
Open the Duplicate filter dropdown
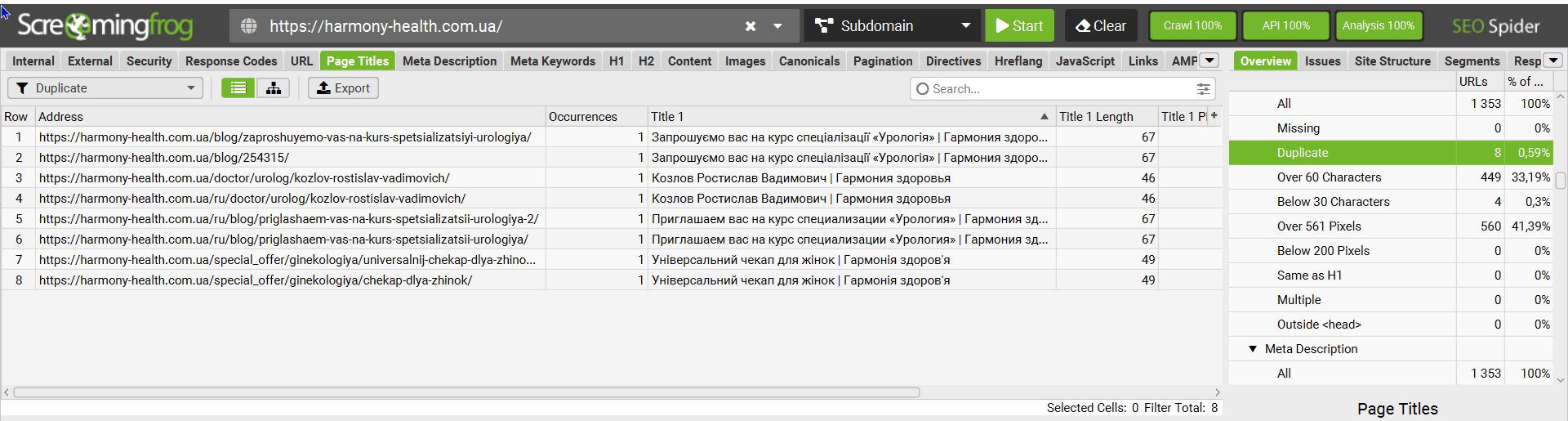[x=105, y=88]
